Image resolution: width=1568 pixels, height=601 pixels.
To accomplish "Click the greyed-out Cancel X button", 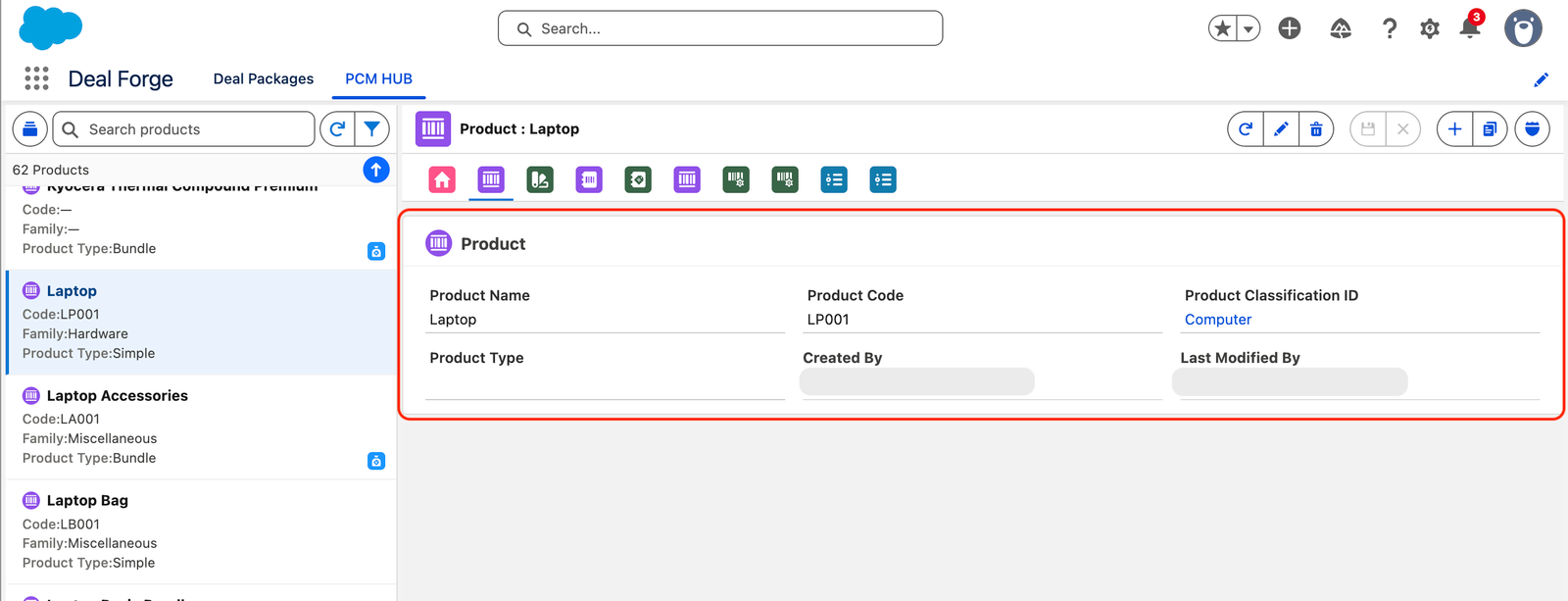I will tap(1403, 128).
